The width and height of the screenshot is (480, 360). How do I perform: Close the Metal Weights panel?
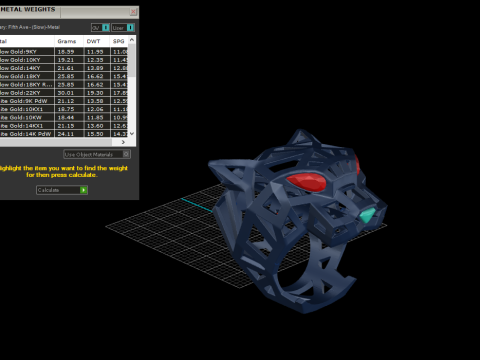click(133, 12)
